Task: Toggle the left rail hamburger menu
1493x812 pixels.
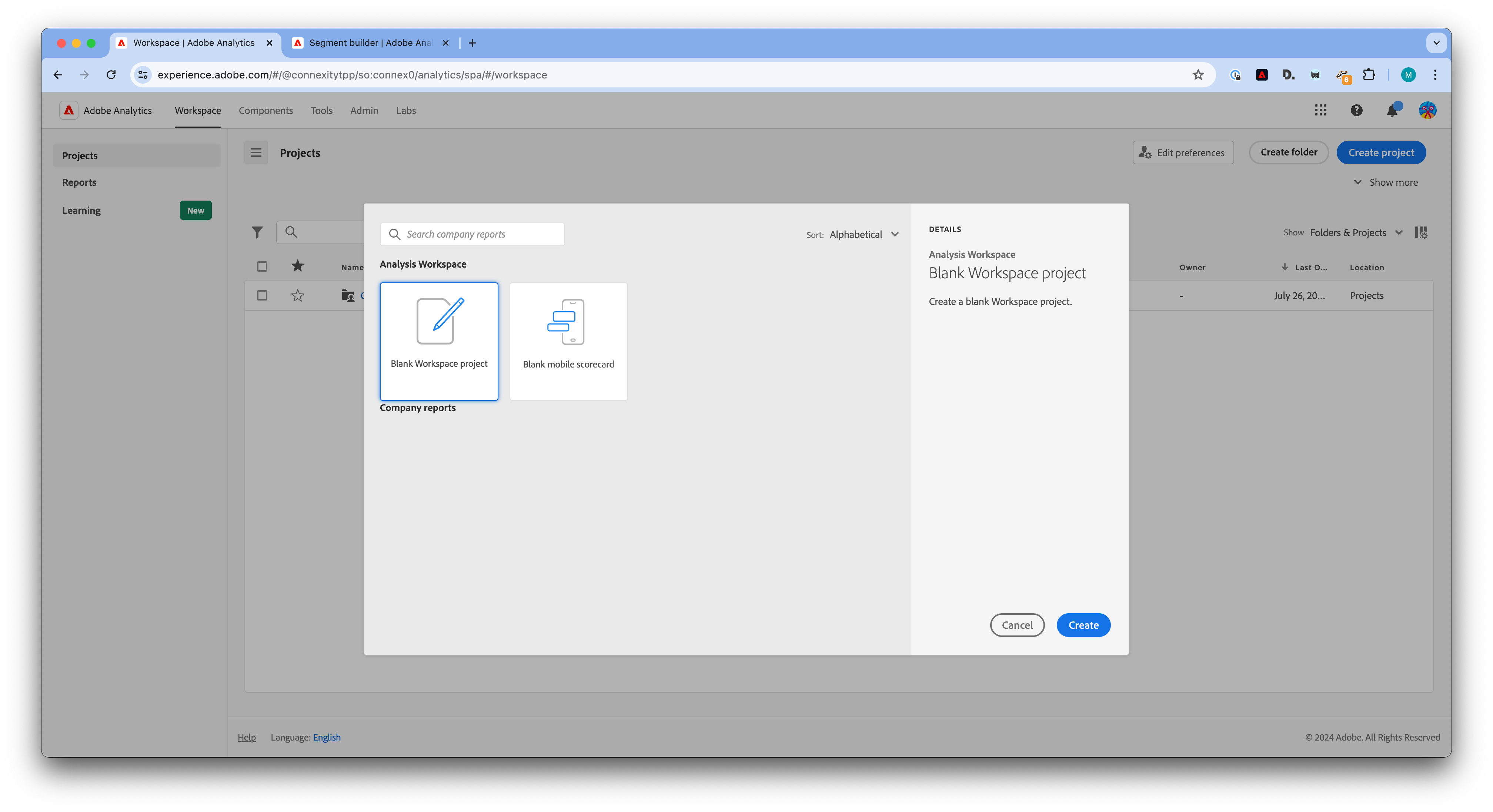Action: coord(256,153)
